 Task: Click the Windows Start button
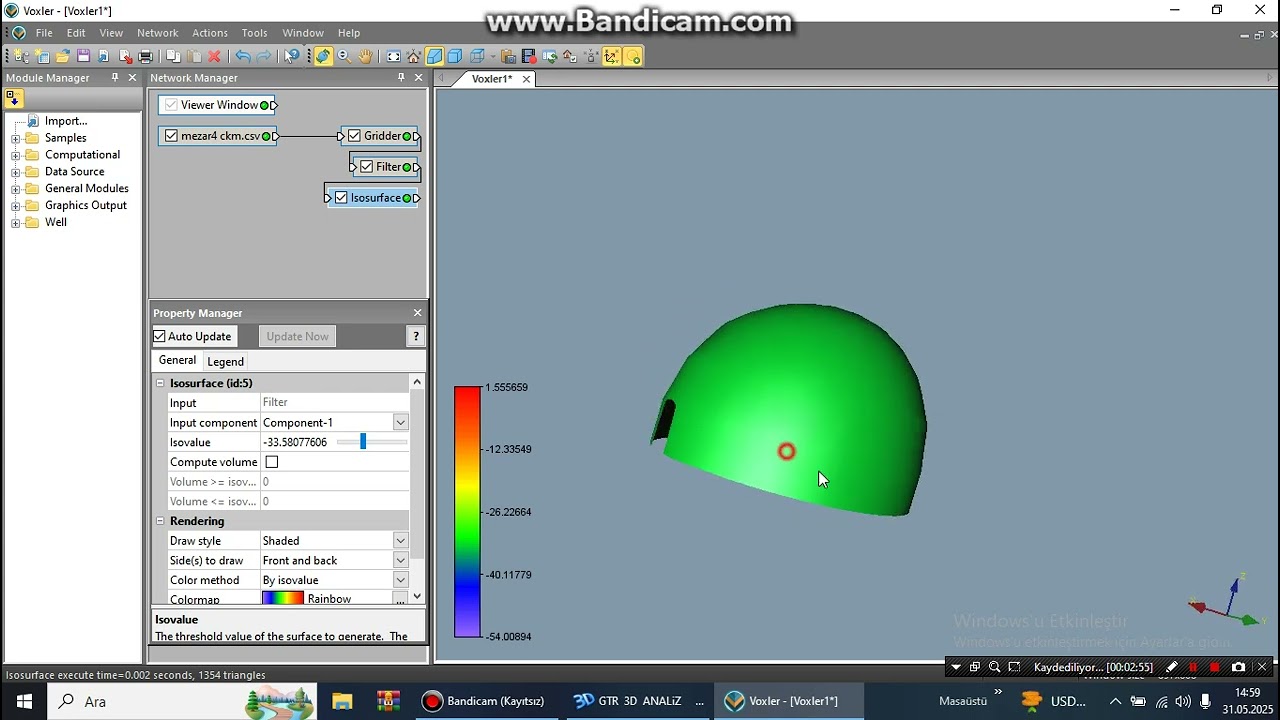(x=23, y=701)
